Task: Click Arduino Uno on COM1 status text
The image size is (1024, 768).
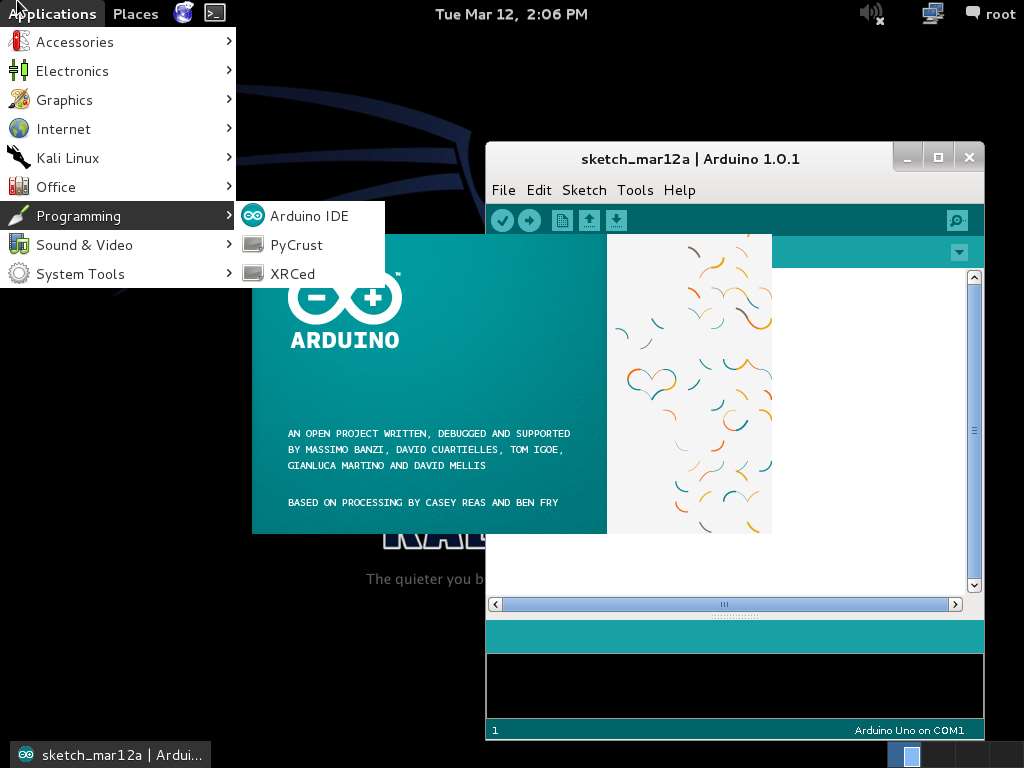Action: [x=908, y=730]
